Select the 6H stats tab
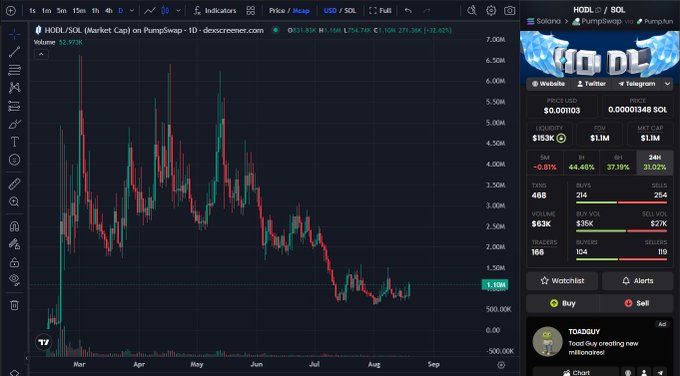This screenshot has height=376, width=680. [618, 163]
